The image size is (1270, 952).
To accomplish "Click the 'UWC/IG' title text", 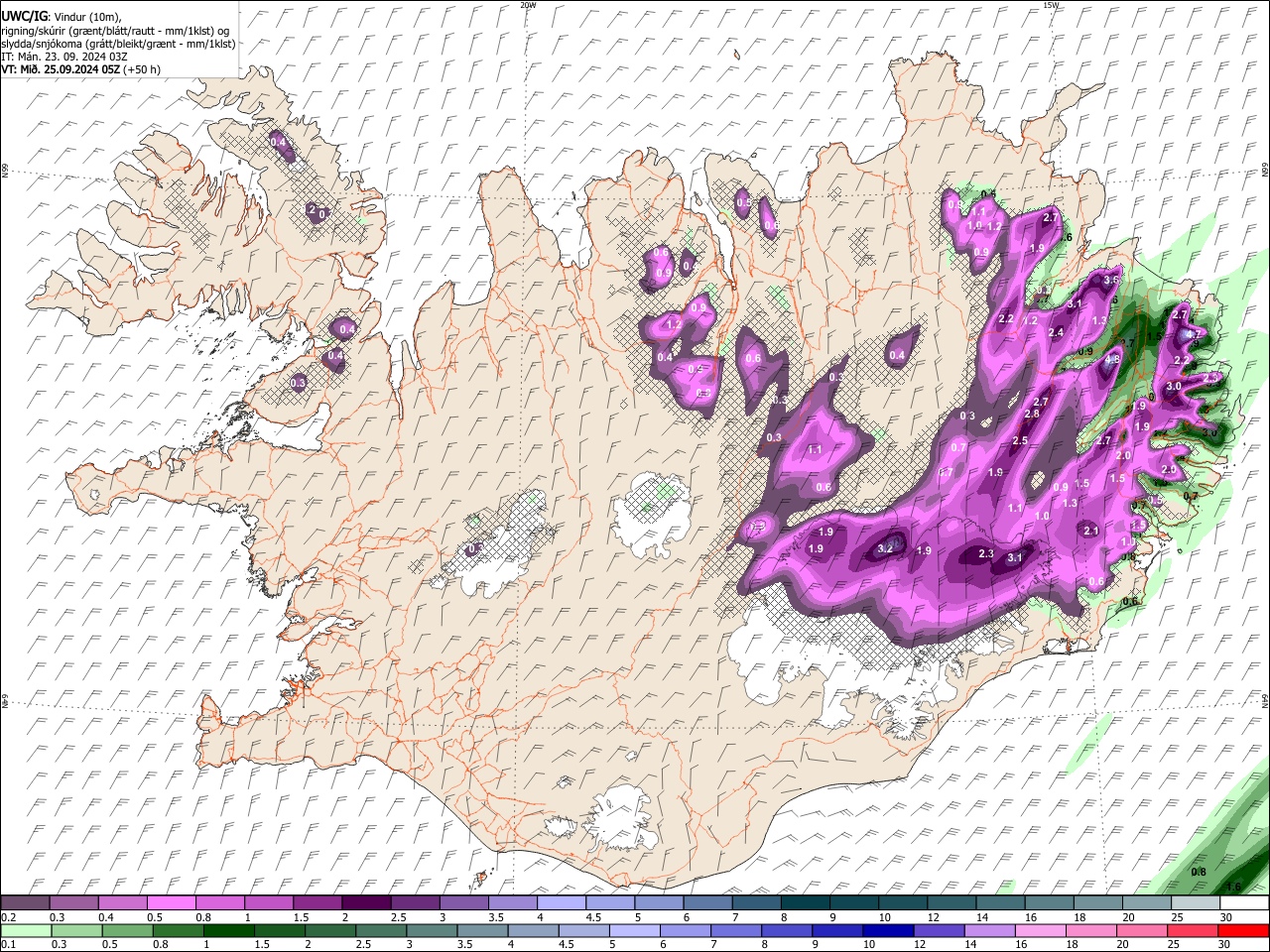I will 23,16.
